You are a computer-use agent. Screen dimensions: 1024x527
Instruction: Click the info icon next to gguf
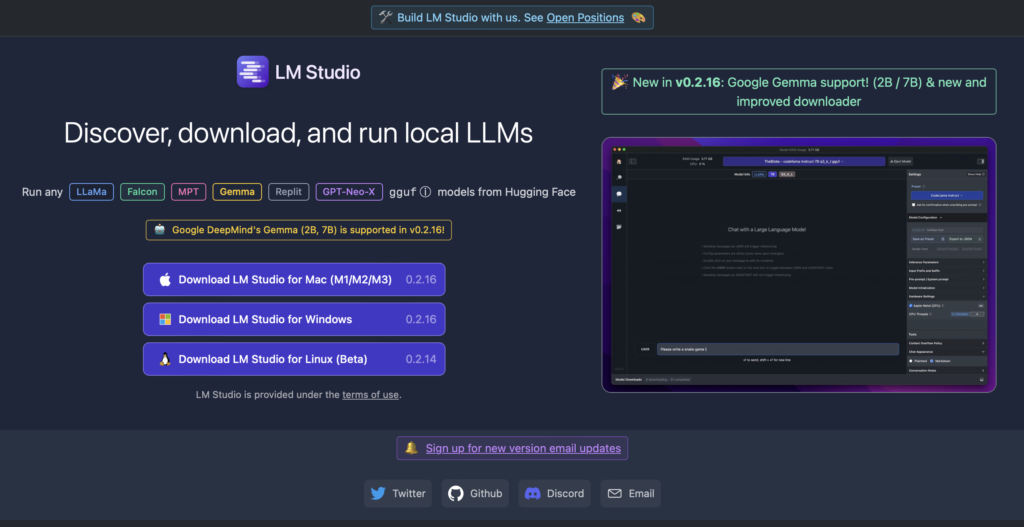425,192
